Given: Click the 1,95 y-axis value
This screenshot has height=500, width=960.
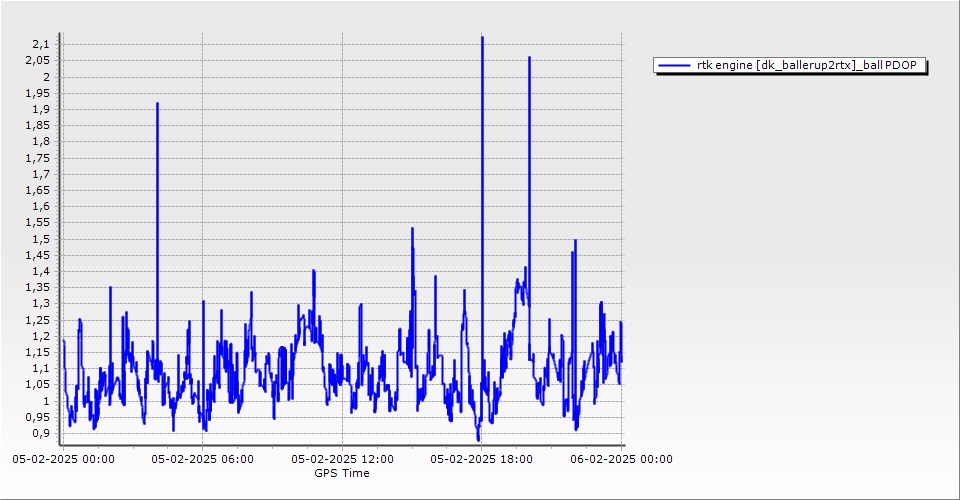Looking at the screenshot, I should (37, 93).
